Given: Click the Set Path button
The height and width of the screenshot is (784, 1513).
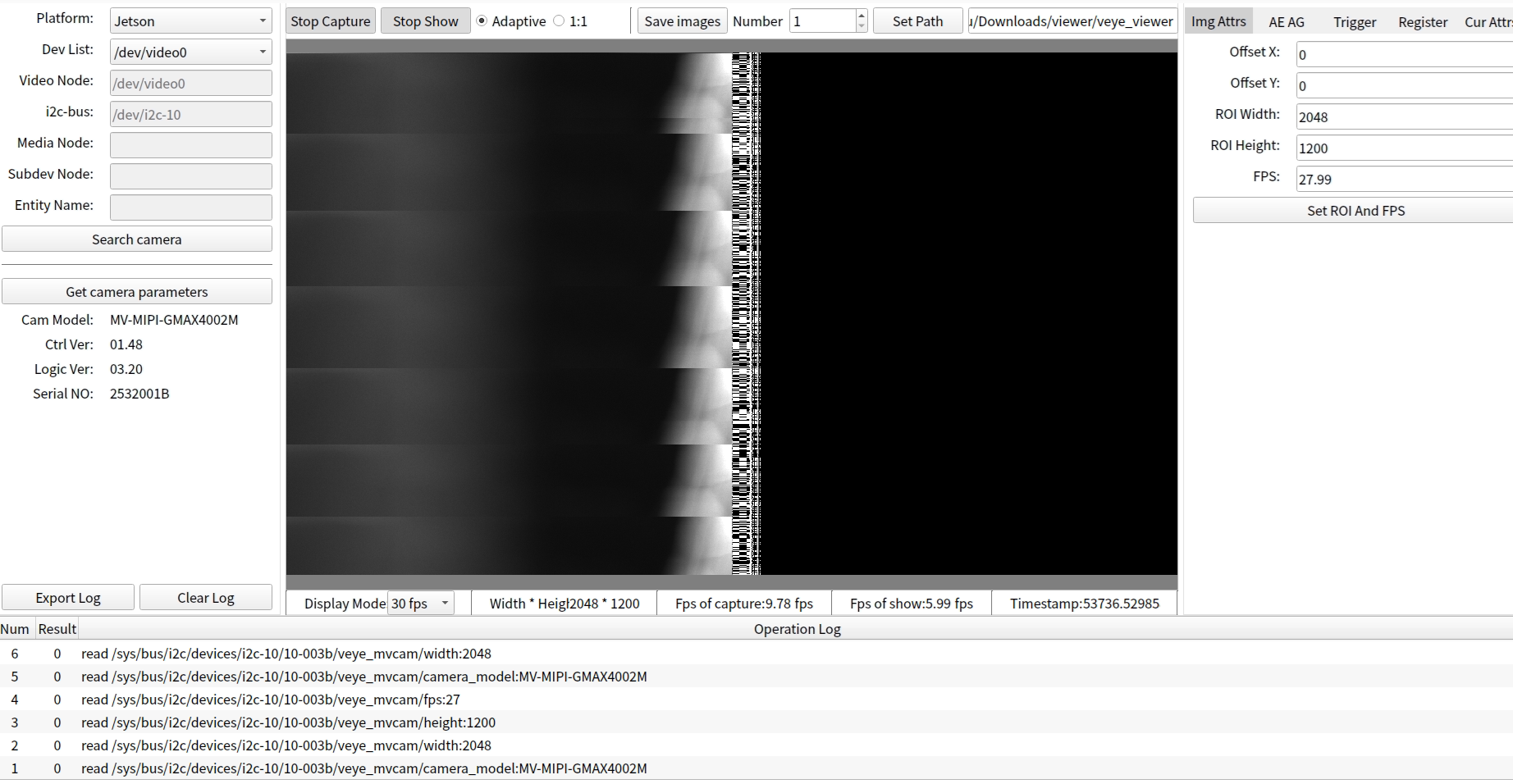Looking at the screenshot, I should coord(917,21).
